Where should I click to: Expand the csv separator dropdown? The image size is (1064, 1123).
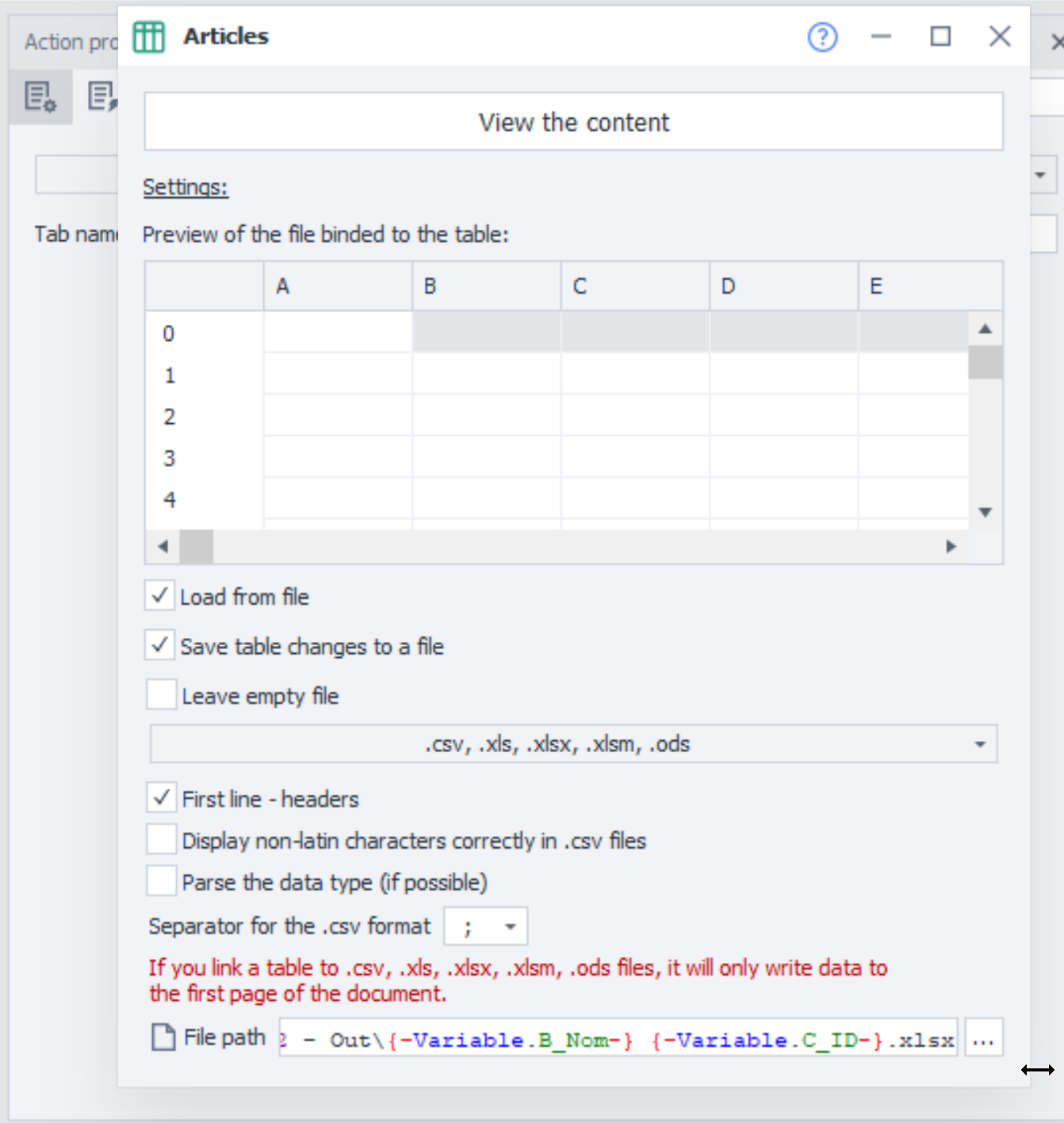(x=486, y=926)
